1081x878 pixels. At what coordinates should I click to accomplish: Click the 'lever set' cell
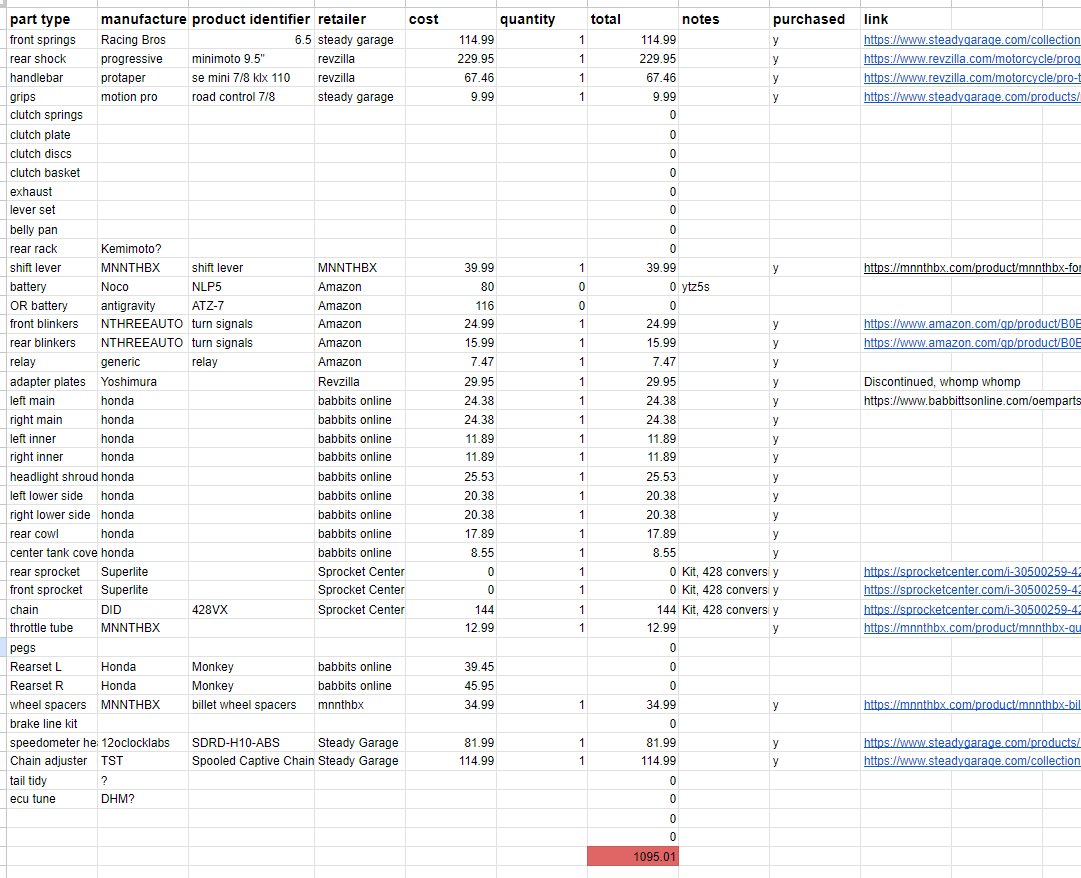52,210
